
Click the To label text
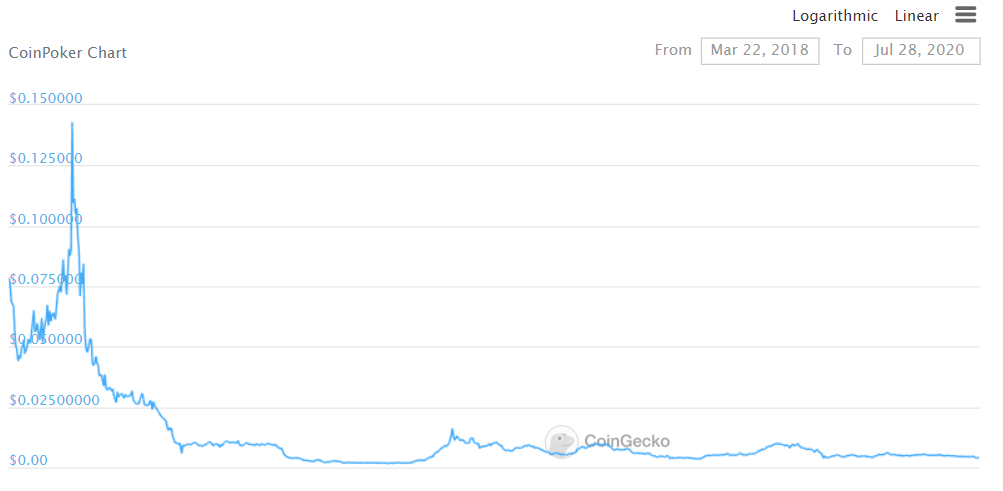pyautogui.click(x=842, y=50)
